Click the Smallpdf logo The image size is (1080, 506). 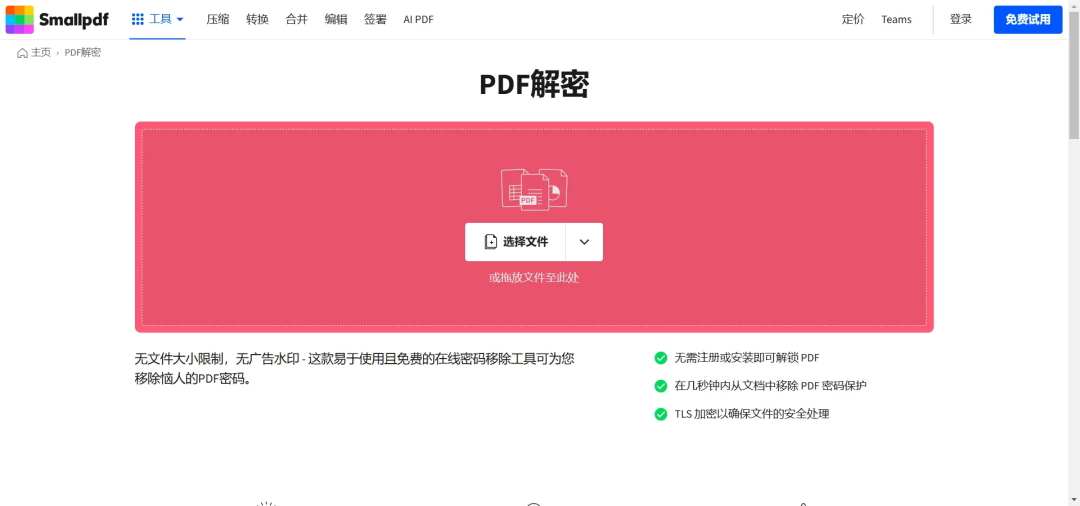pyautogui.click(x=57, y=19)
